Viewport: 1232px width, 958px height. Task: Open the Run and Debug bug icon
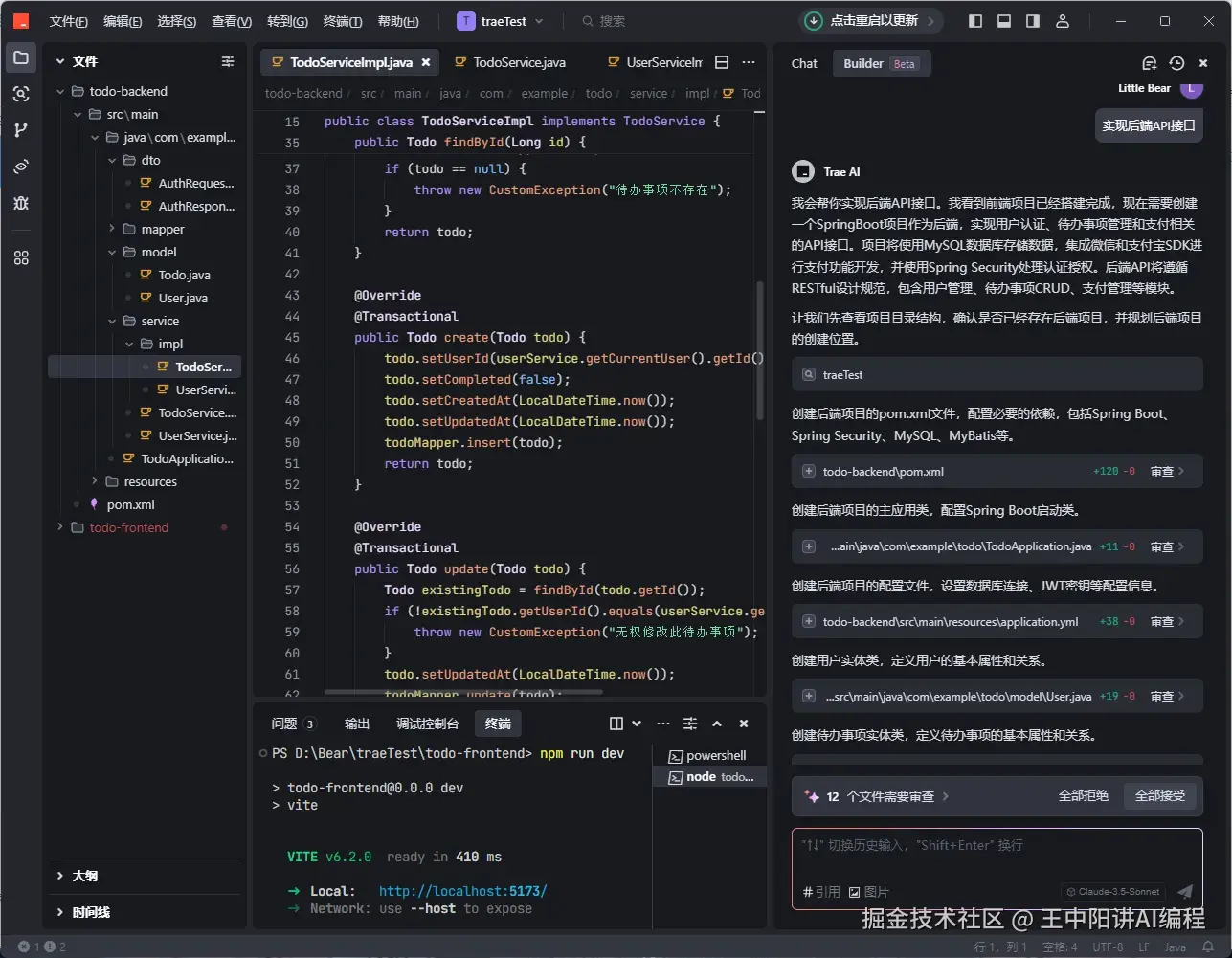pyautogui.click(x=21, y=202)
